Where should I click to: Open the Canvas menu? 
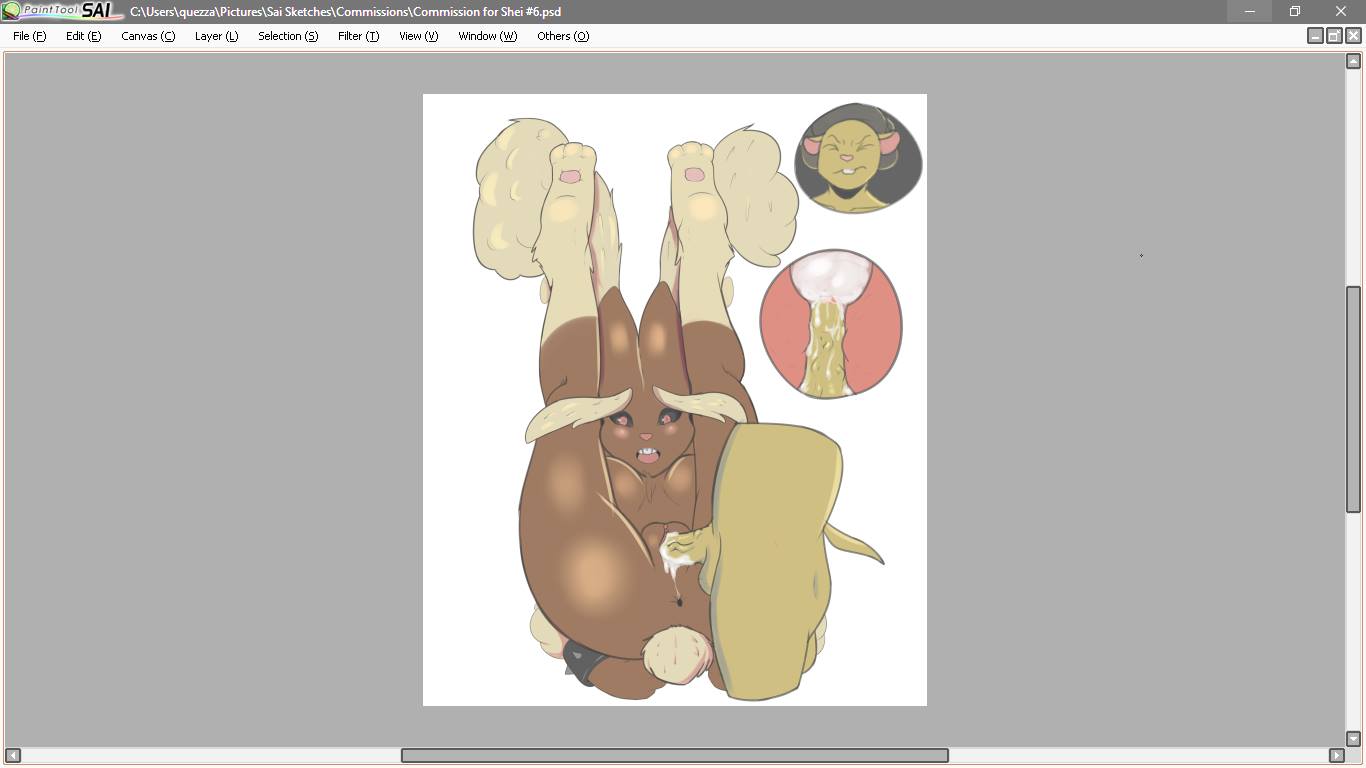coord(148,36)
